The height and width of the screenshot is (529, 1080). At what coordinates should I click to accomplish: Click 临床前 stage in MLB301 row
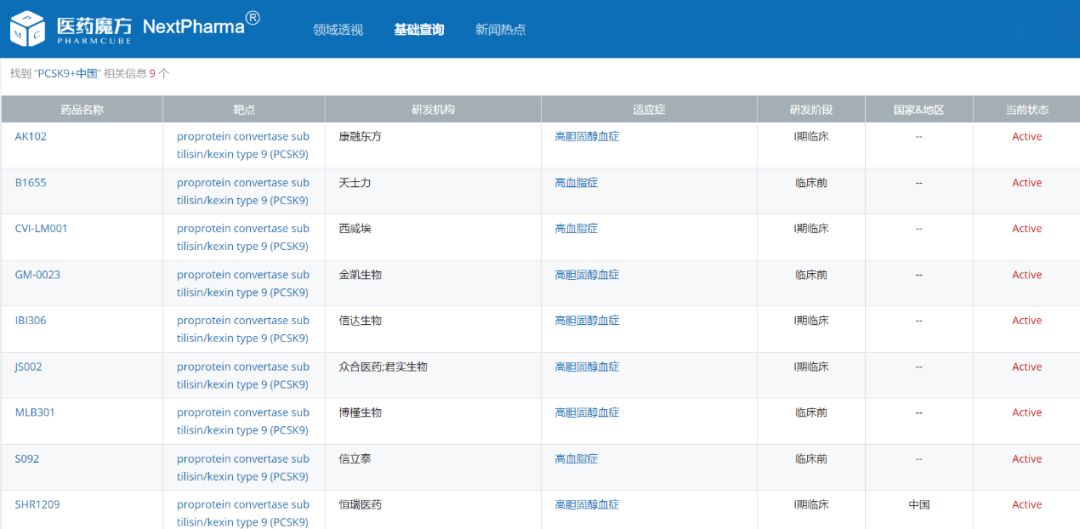click(x=811, y=412)
